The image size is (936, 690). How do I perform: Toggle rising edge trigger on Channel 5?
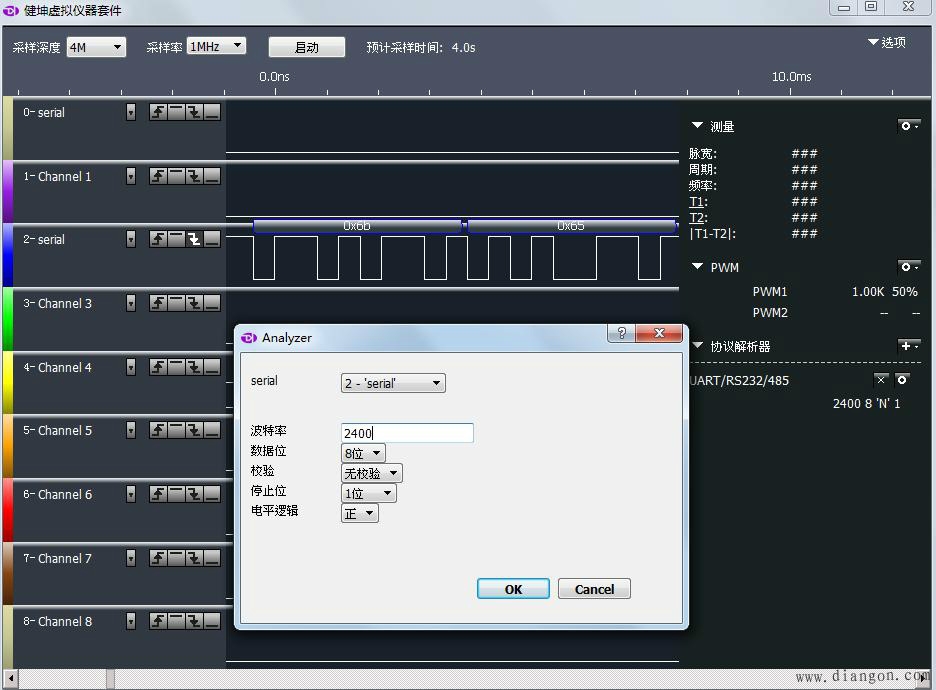tap(158, 430)
